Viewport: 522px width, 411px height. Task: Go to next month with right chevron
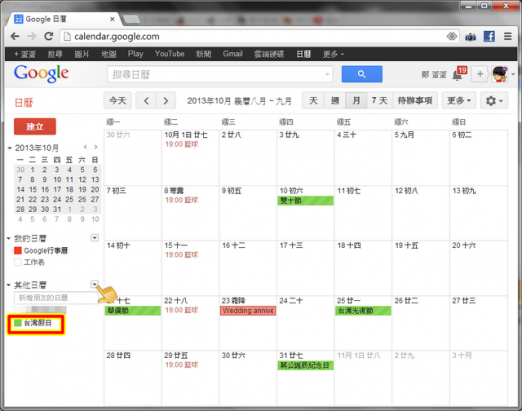(x=166, y=101)
